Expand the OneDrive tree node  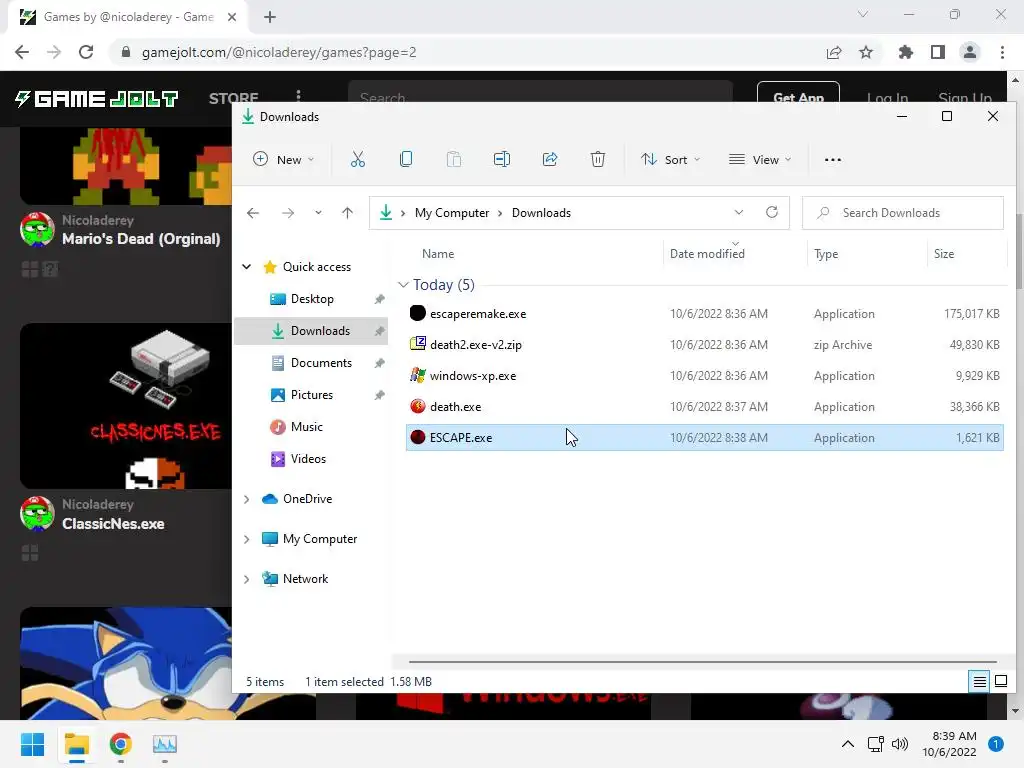(x=247, y=499)
